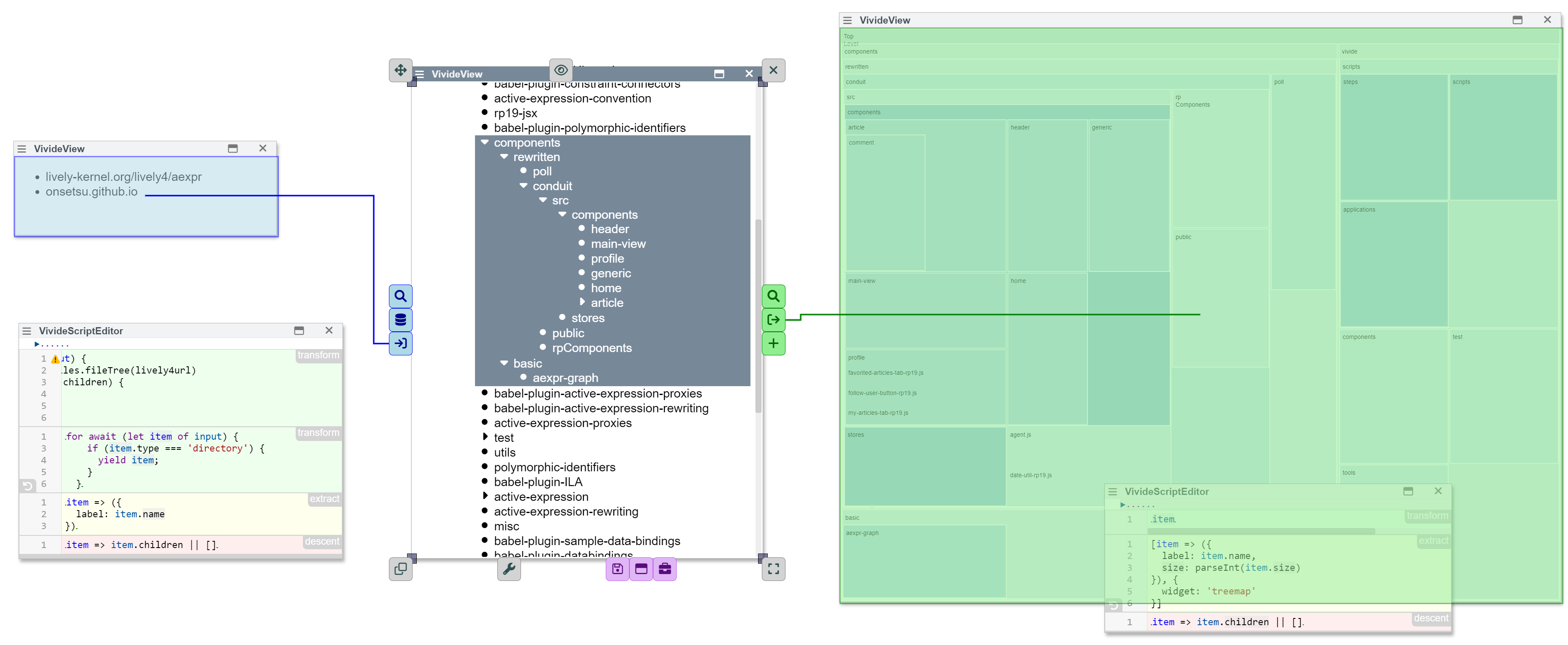The height and width of the screenshot is (645, 1568).
Task: Click the blue magnifier search icon
Action: click(400, 296)
